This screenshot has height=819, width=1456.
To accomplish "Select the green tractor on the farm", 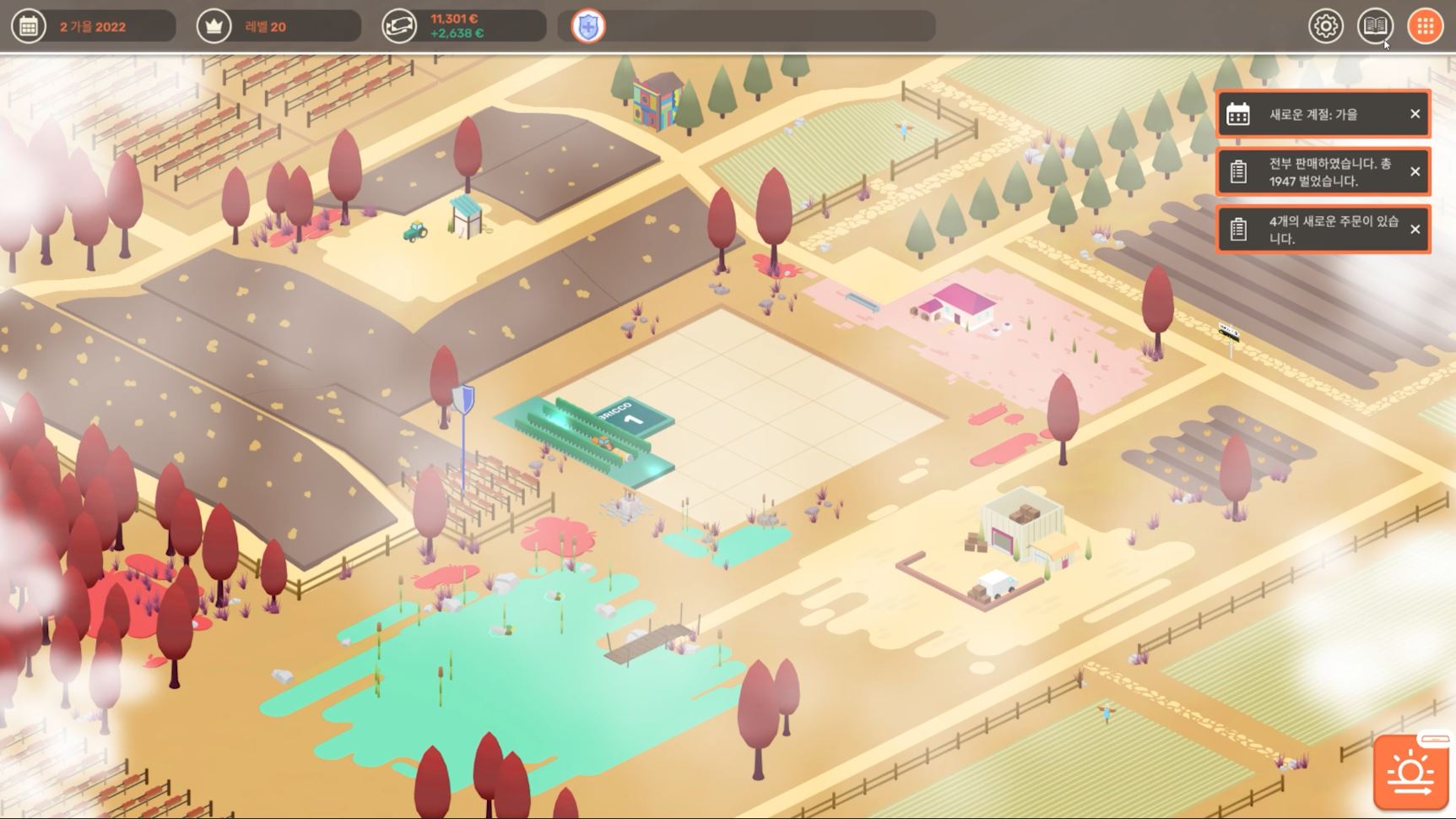I will [x=414, y=231].
